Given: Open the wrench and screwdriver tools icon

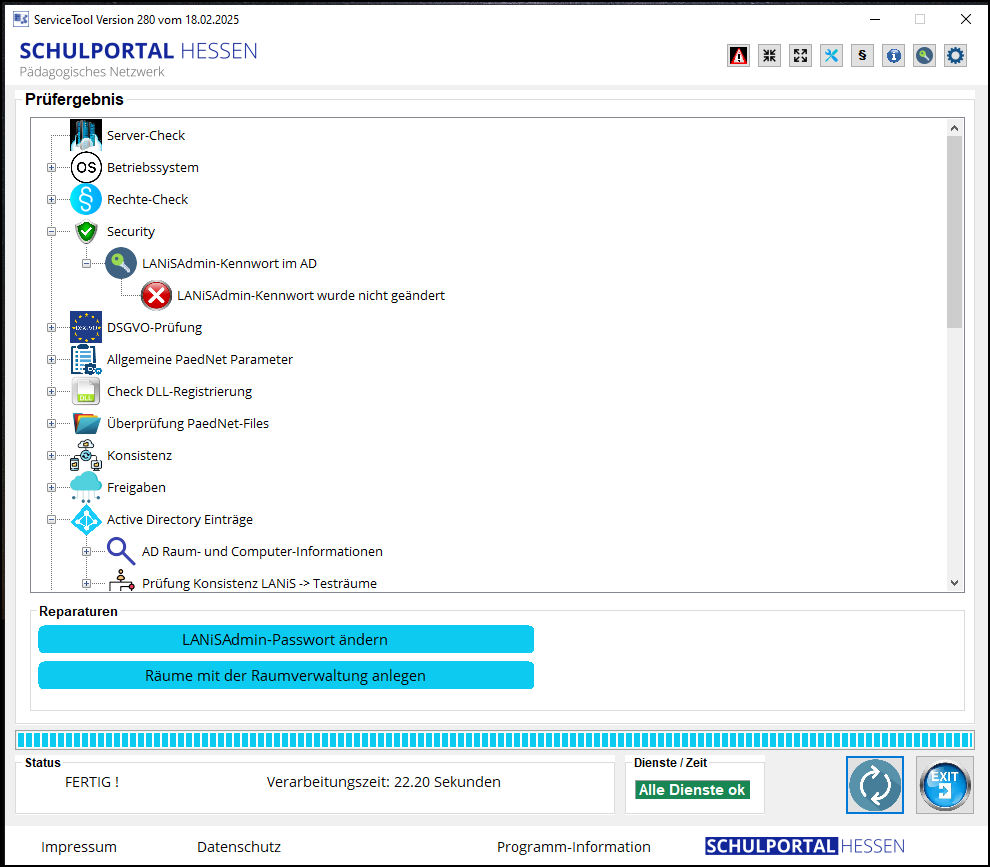Looking at the screenshot, I should click(831, 56).
